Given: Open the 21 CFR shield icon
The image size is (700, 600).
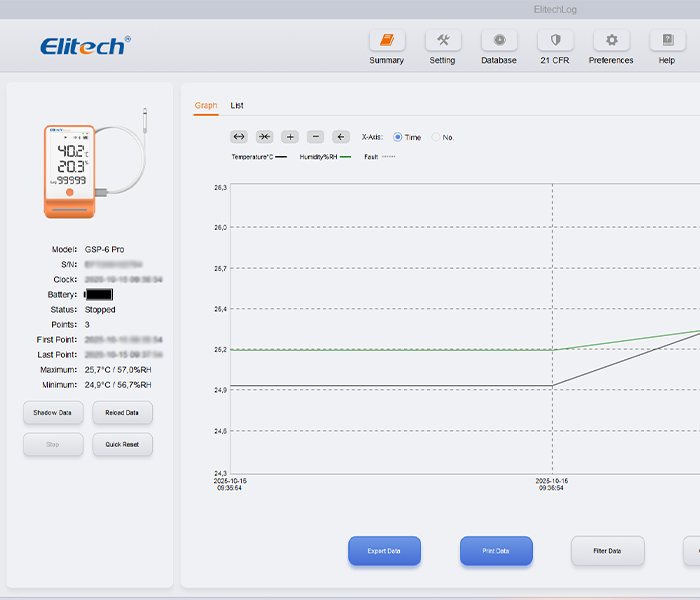Looking at the screenshot, I should [555, 41].
